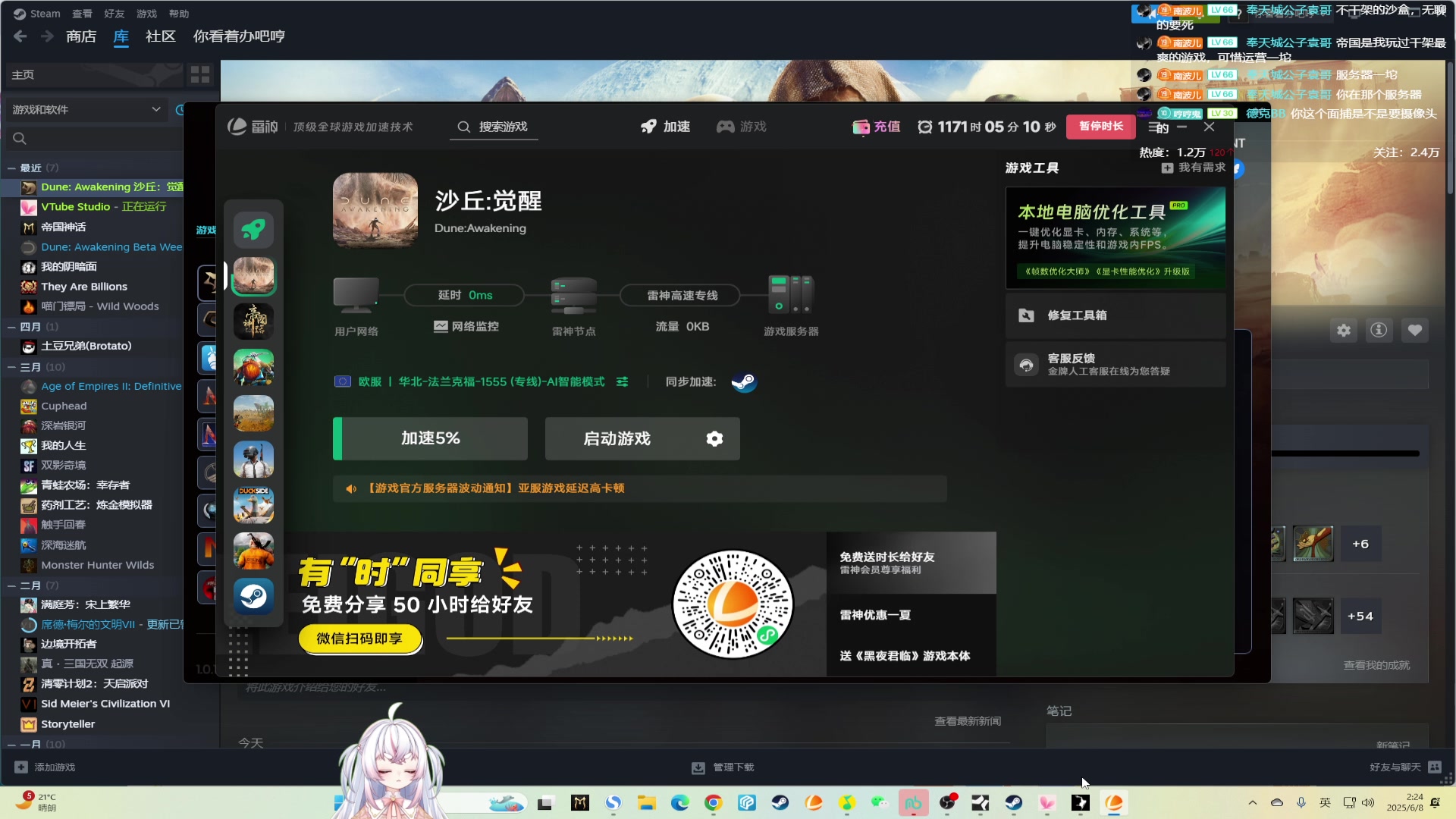Collapse the 一月 section in library
This screenshot has width=1456, height=819.
tap(11, 745)
